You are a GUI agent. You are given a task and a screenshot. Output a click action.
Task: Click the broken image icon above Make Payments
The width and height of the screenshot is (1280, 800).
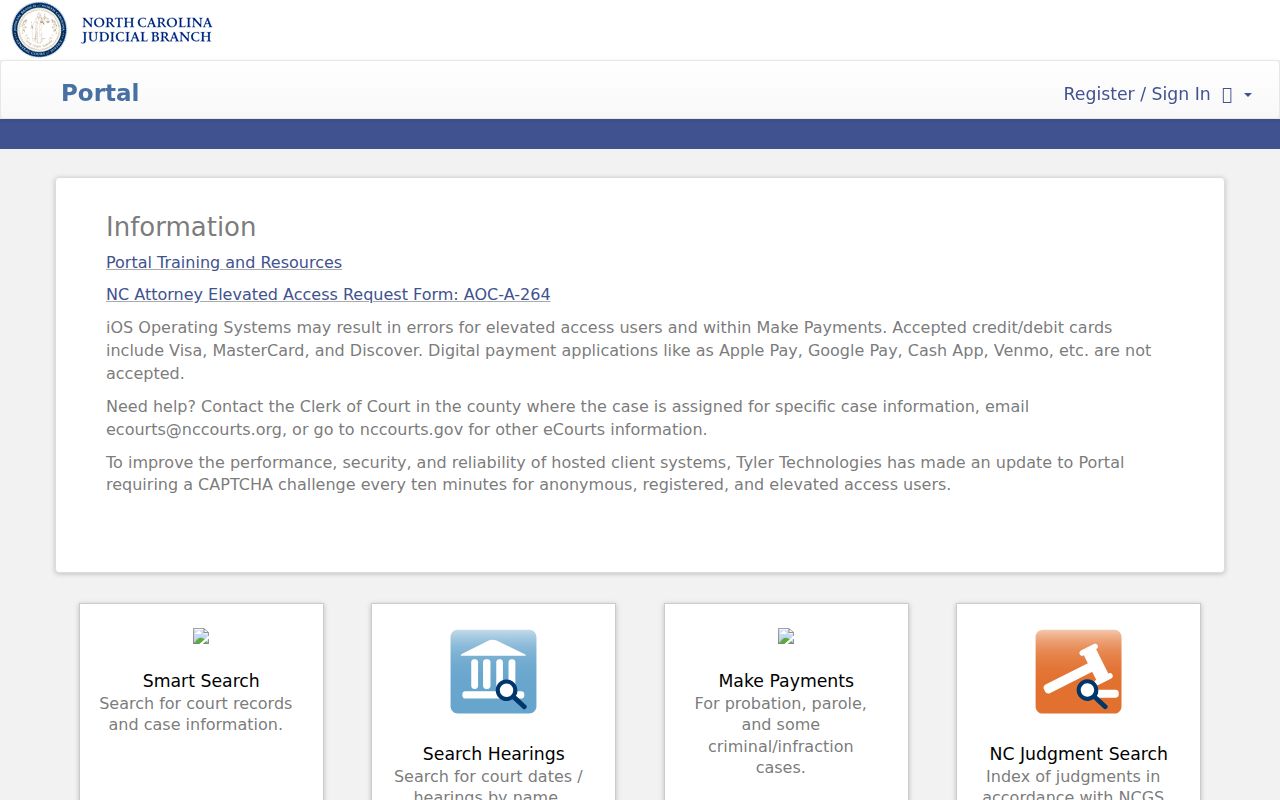pyautogui.click(x=786, y=636)
